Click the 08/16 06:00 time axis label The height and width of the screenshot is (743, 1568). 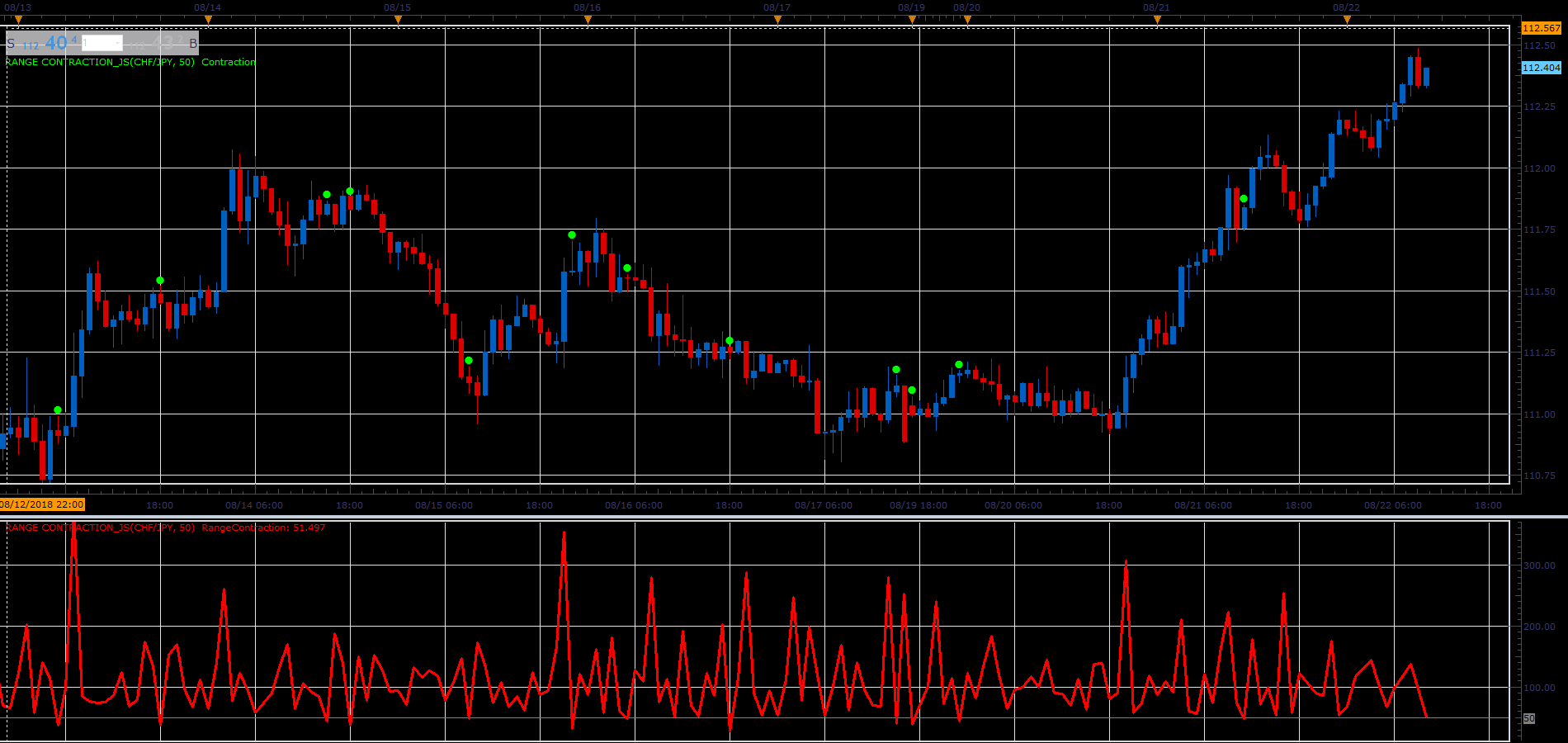634,505
